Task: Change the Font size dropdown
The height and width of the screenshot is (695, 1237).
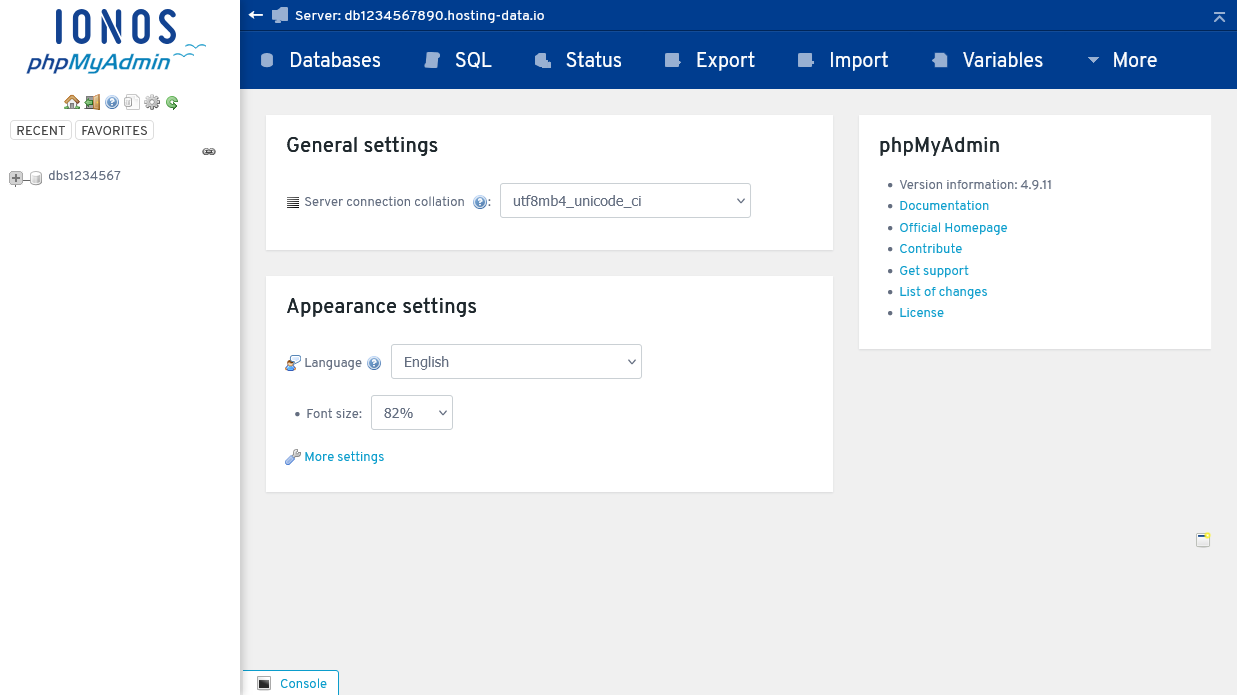Action: (411, 412)
